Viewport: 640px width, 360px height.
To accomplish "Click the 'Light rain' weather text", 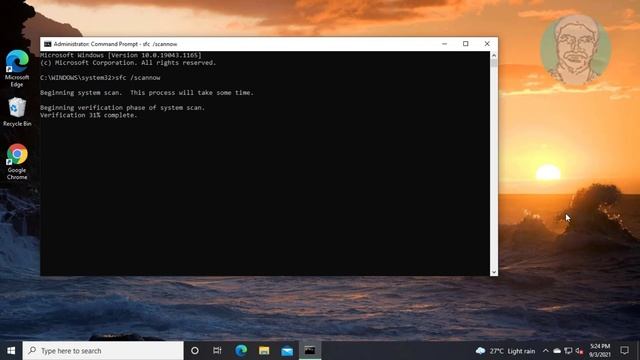I will 521,351.
